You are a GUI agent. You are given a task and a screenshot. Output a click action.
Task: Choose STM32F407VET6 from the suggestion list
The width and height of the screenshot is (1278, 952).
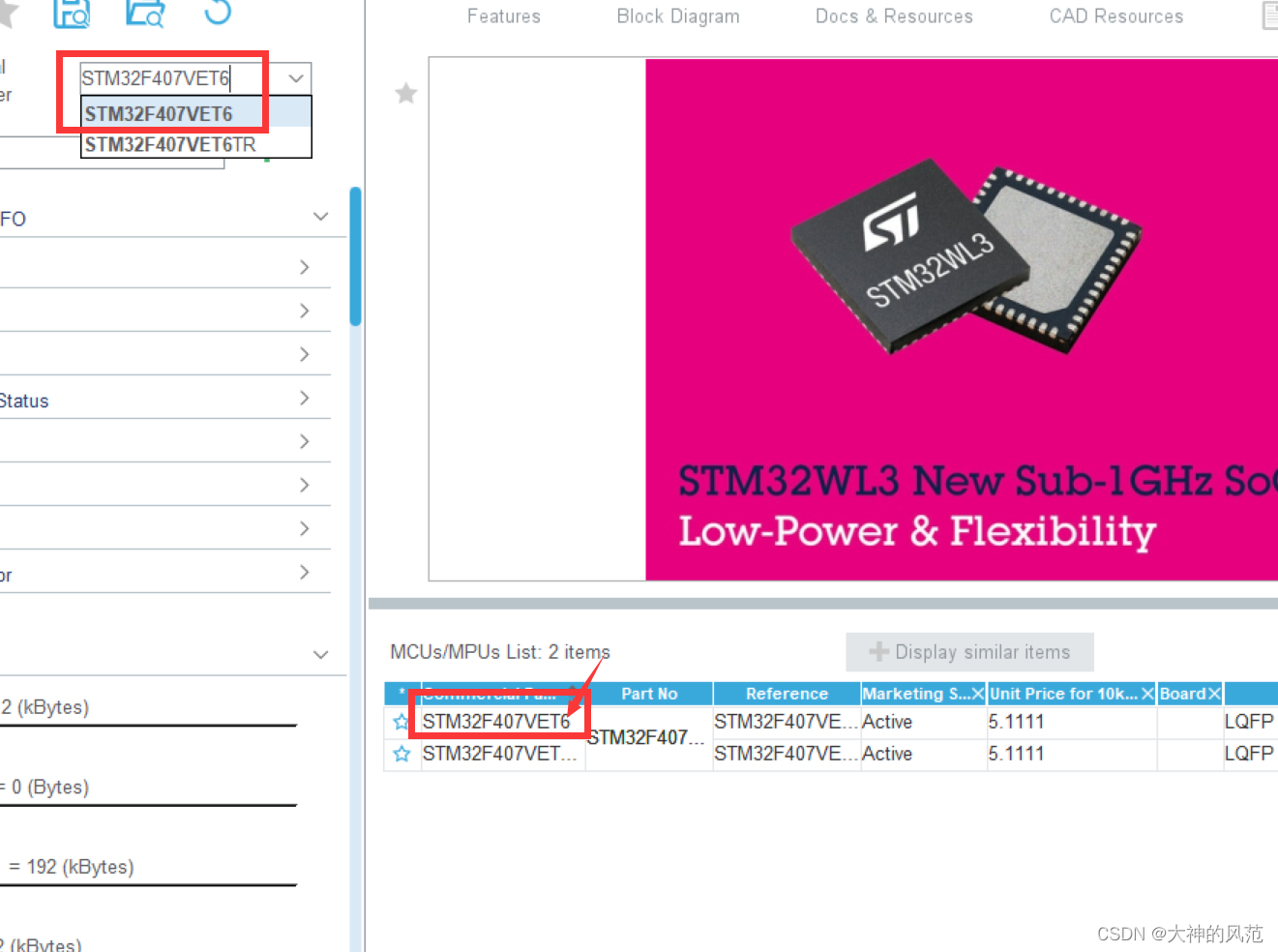(x=195, y=113)
